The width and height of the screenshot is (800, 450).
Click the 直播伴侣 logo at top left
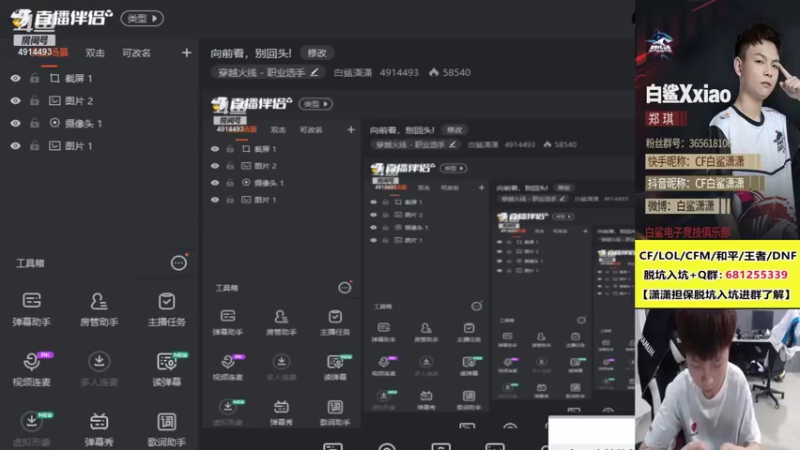pyautogui.click(x=61, y=18)
